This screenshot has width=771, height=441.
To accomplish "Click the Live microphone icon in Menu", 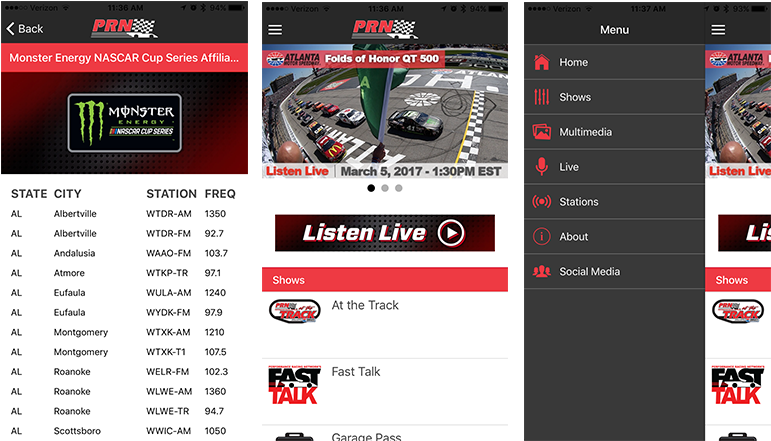I will (x=541, y=167).
